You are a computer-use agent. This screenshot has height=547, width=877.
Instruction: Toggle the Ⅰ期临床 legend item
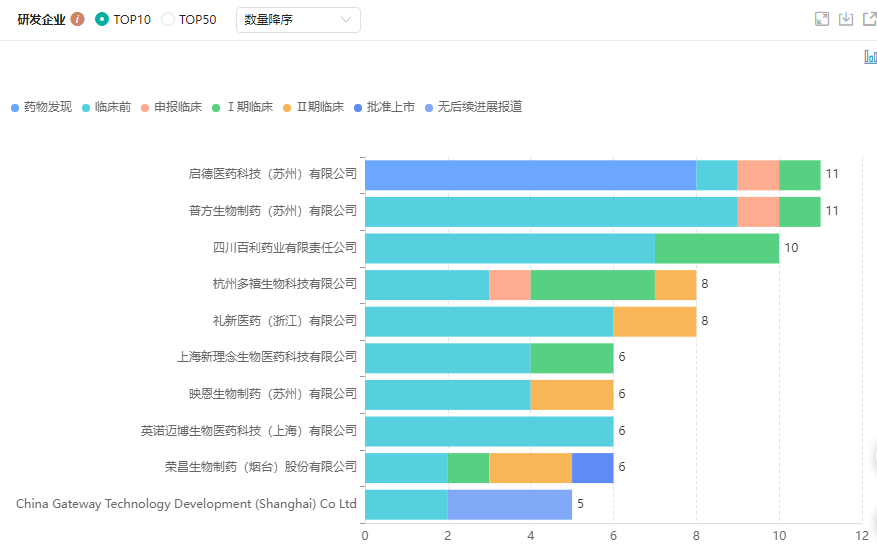coord(243,107)
